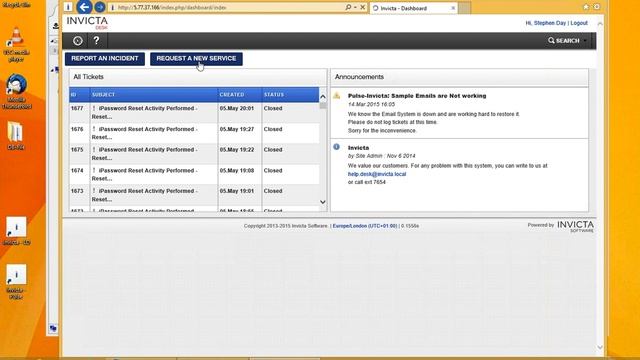Image resolution: width=640 pixels, height=360 pixels.
Task: Click the info icon beside Invicta announcement
Action: point(336,147)
